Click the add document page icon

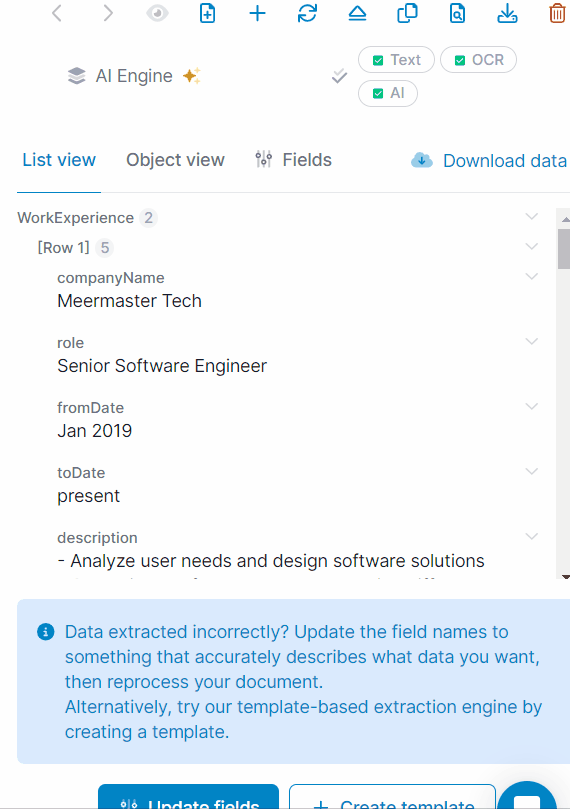(x=207, y=13)
